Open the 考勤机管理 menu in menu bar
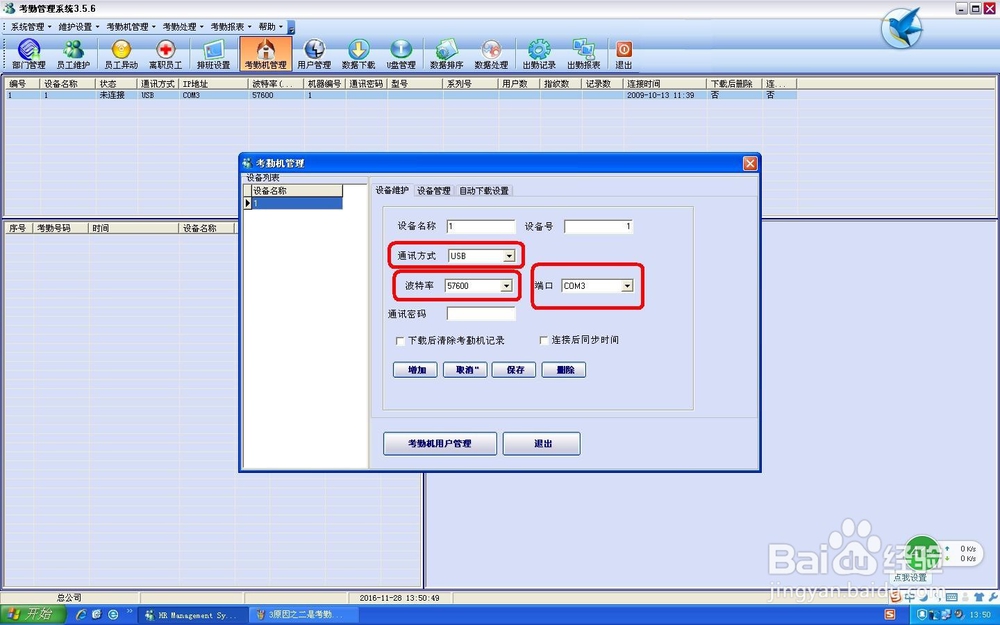 pyautogui.click(x=131, y=27)
